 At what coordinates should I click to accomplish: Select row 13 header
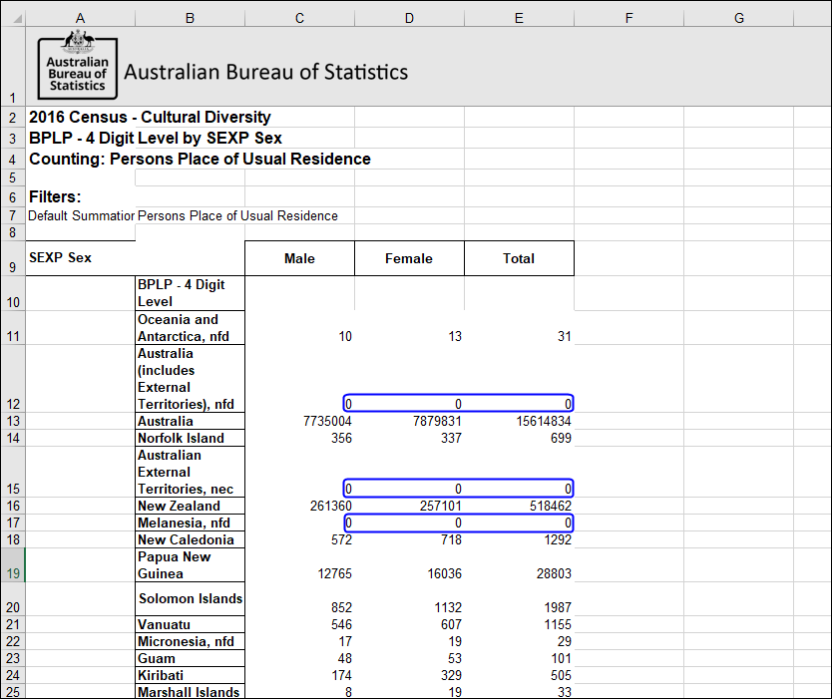[x=13, y=421]
